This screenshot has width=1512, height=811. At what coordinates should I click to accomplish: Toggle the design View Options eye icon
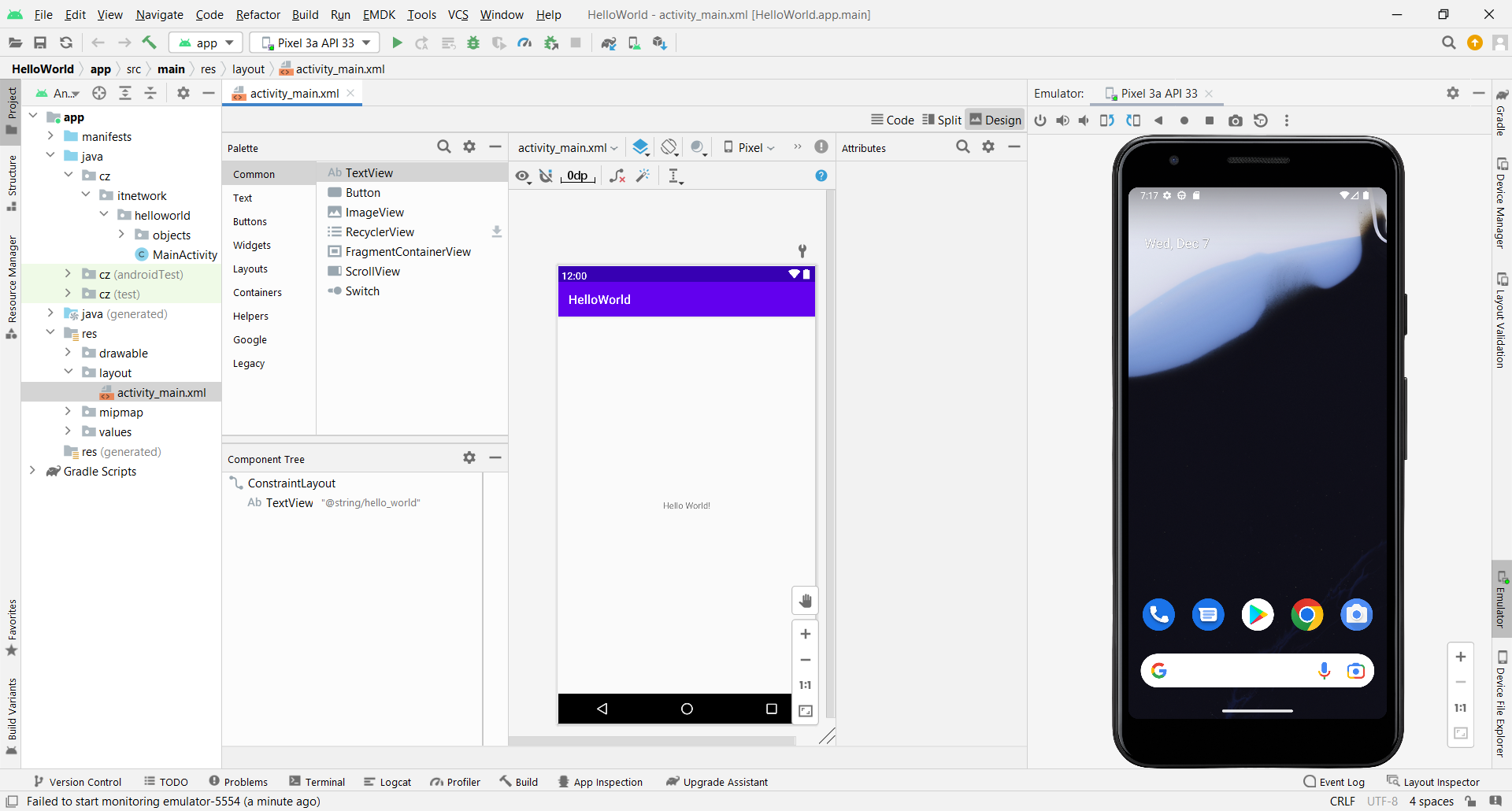point(522,176)
